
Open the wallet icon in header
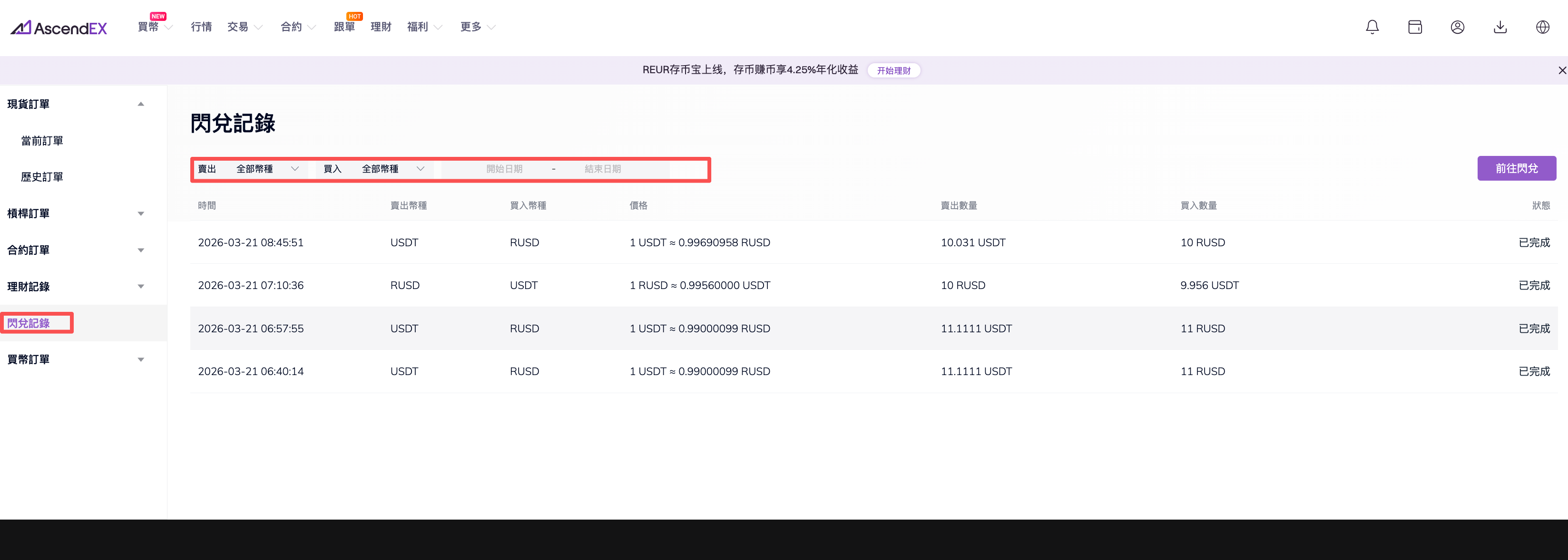tap(1415, 27)
